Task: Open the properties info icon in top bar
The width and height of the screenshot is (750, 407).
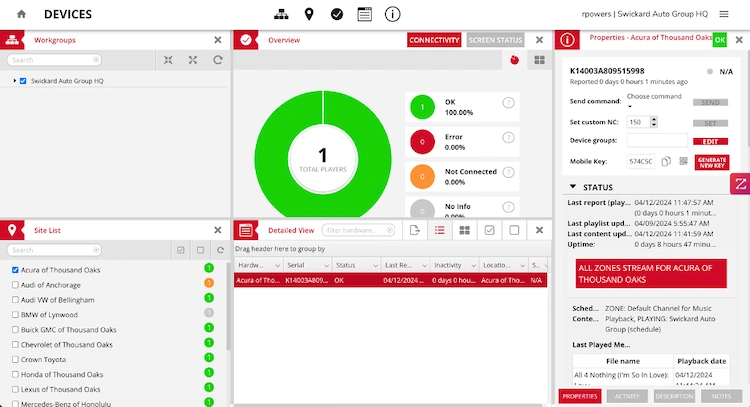Action: coord(392,14)
